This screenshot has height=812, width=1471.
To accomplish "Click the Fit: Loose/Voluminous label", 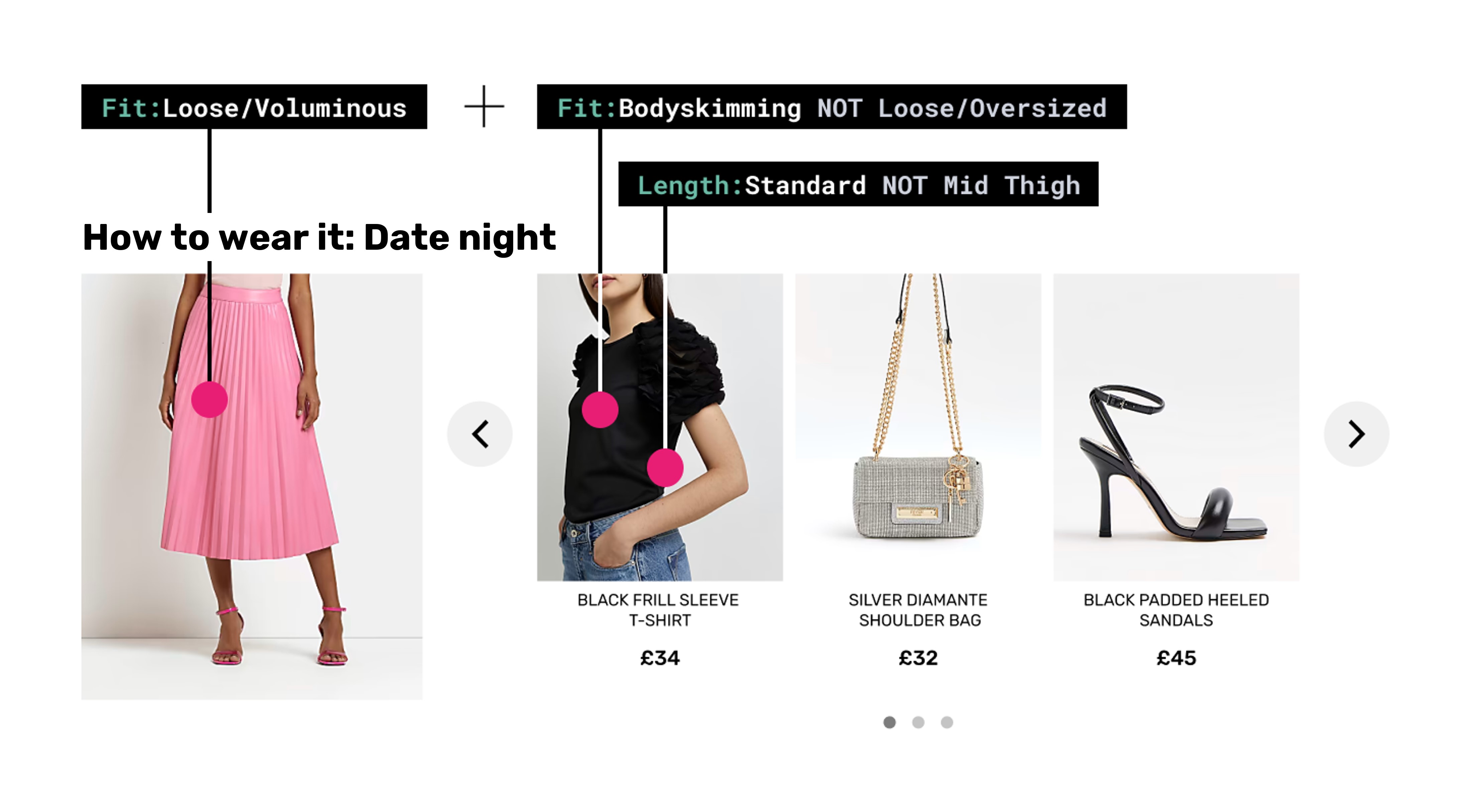I will pyautogui.click(x=254, y=107).
